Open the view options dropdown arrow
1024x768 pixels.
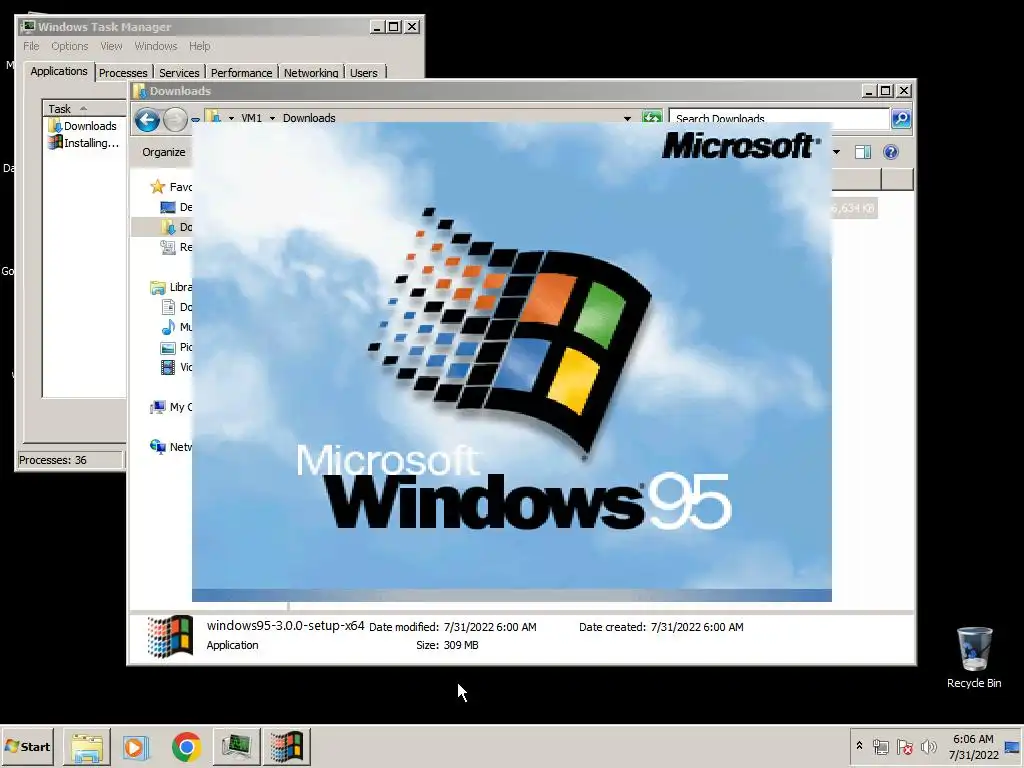pyautogui.click(x=836, y=152)
